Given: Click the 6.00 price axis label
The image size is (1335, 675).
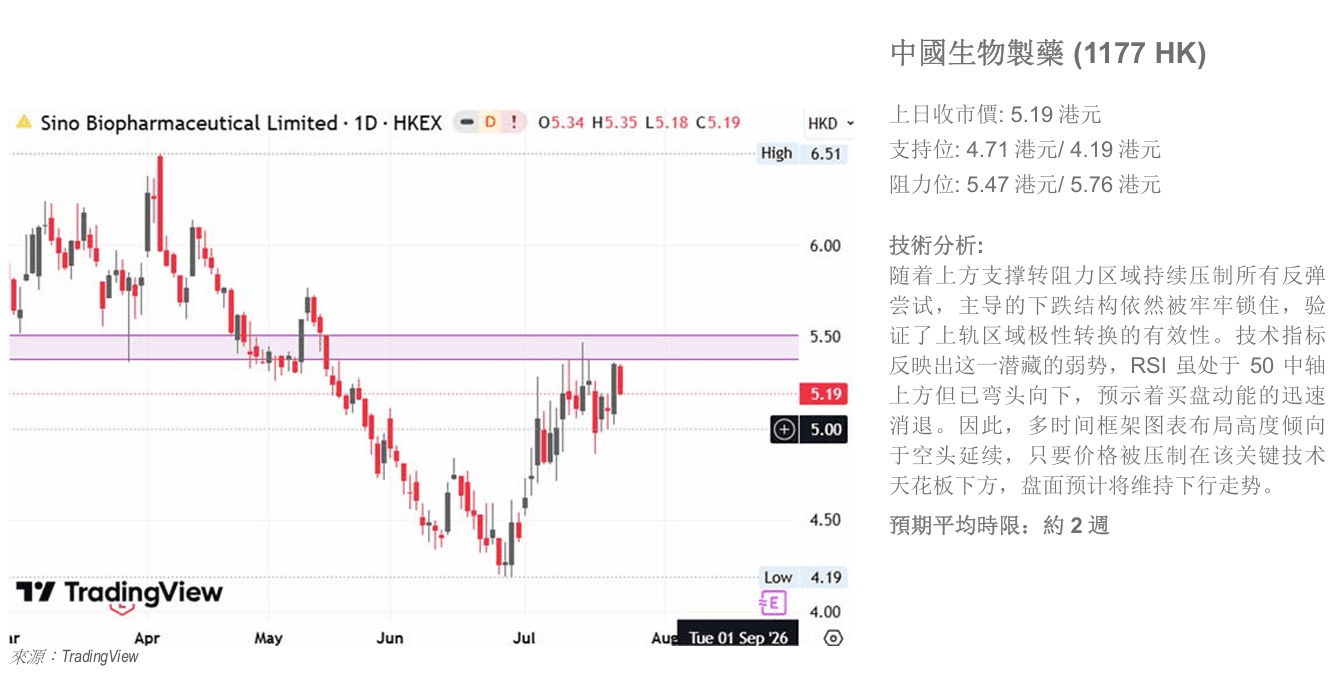Looking at the screenshot, I should (825, 246).
